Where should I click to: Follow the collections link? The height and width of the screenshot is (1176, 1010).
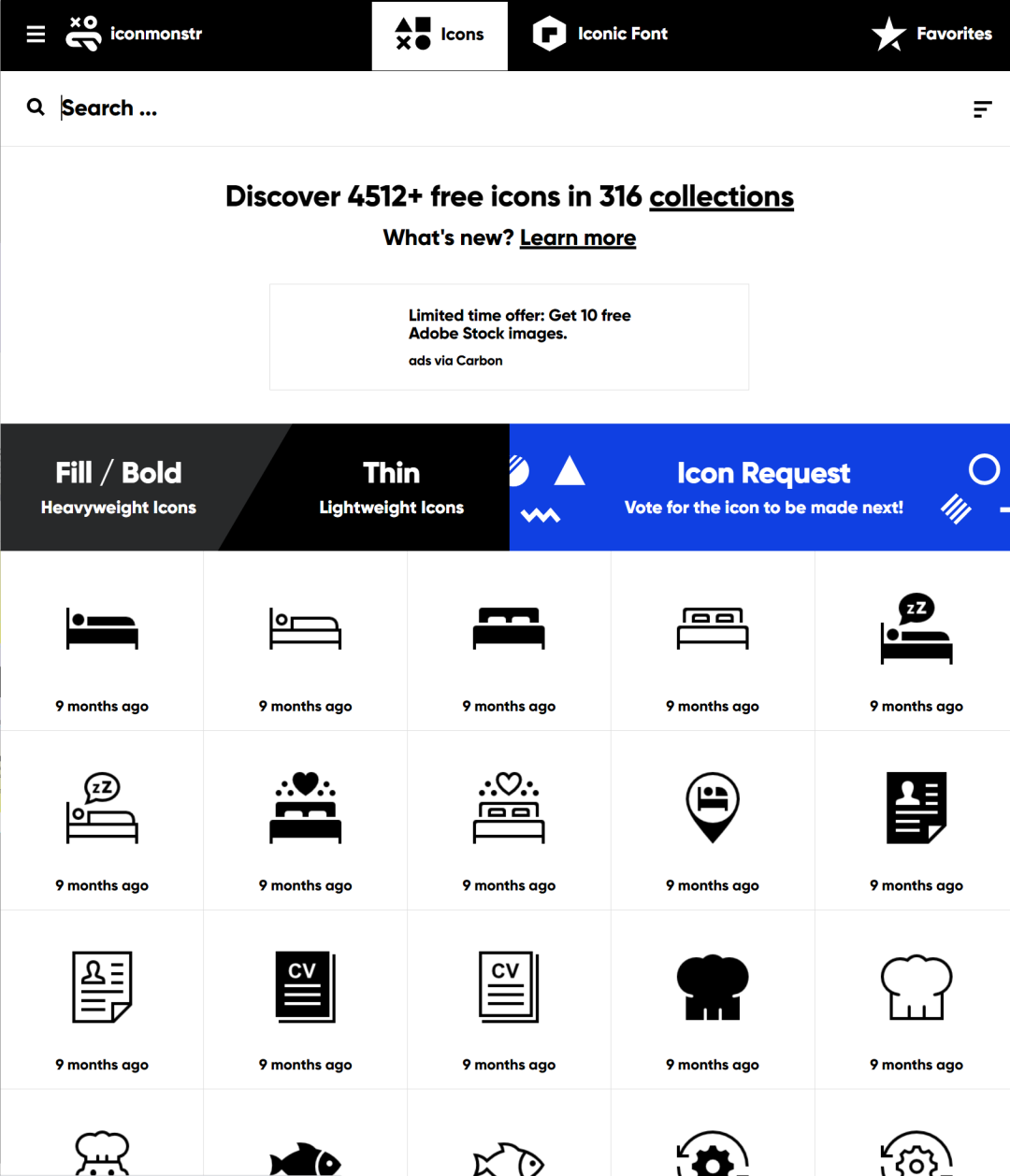coord(721,196)
